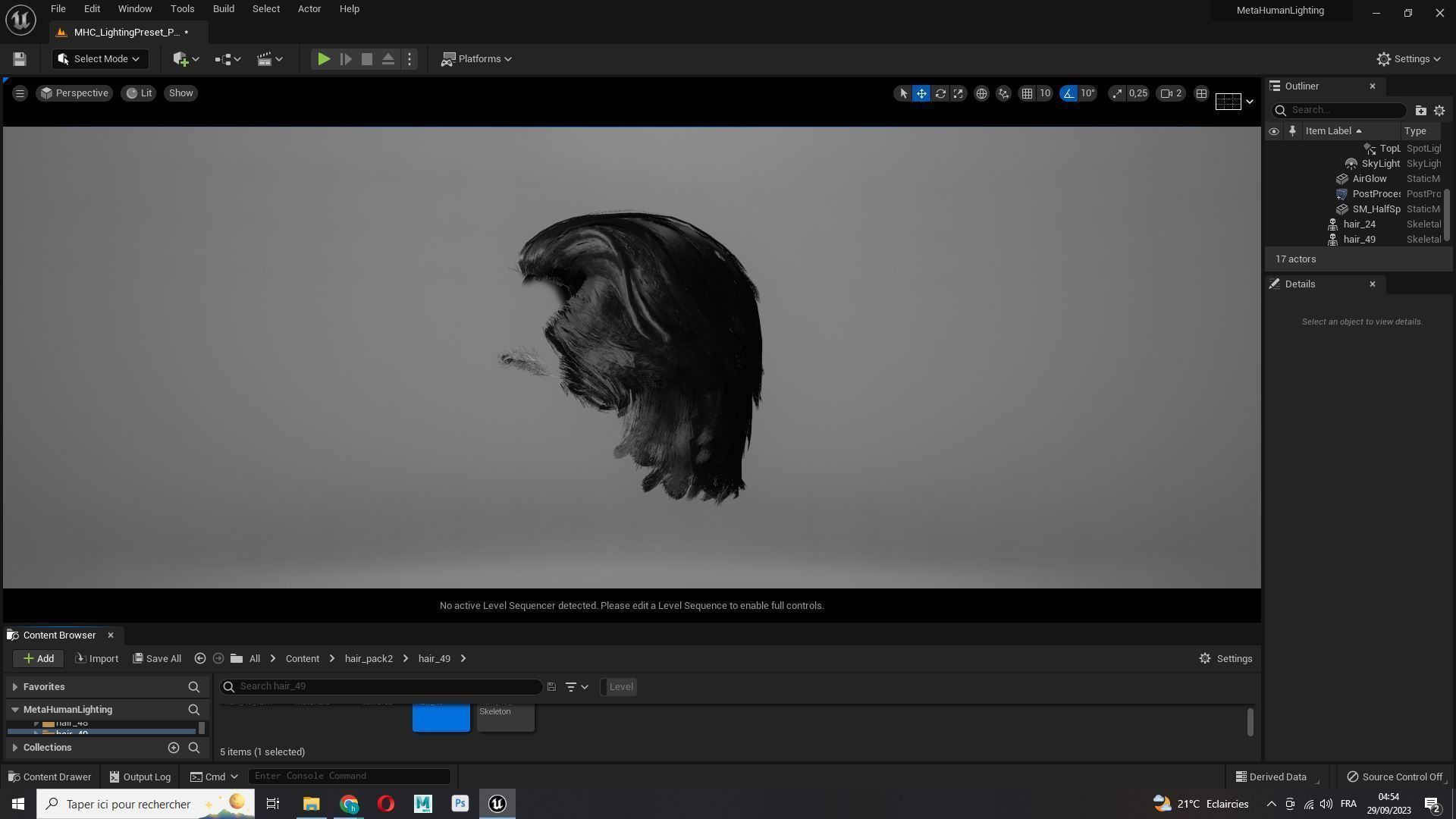Toggle scale snapping
The width and height of the screenshot is (1456, 819).
click(x=1117, y=93)
